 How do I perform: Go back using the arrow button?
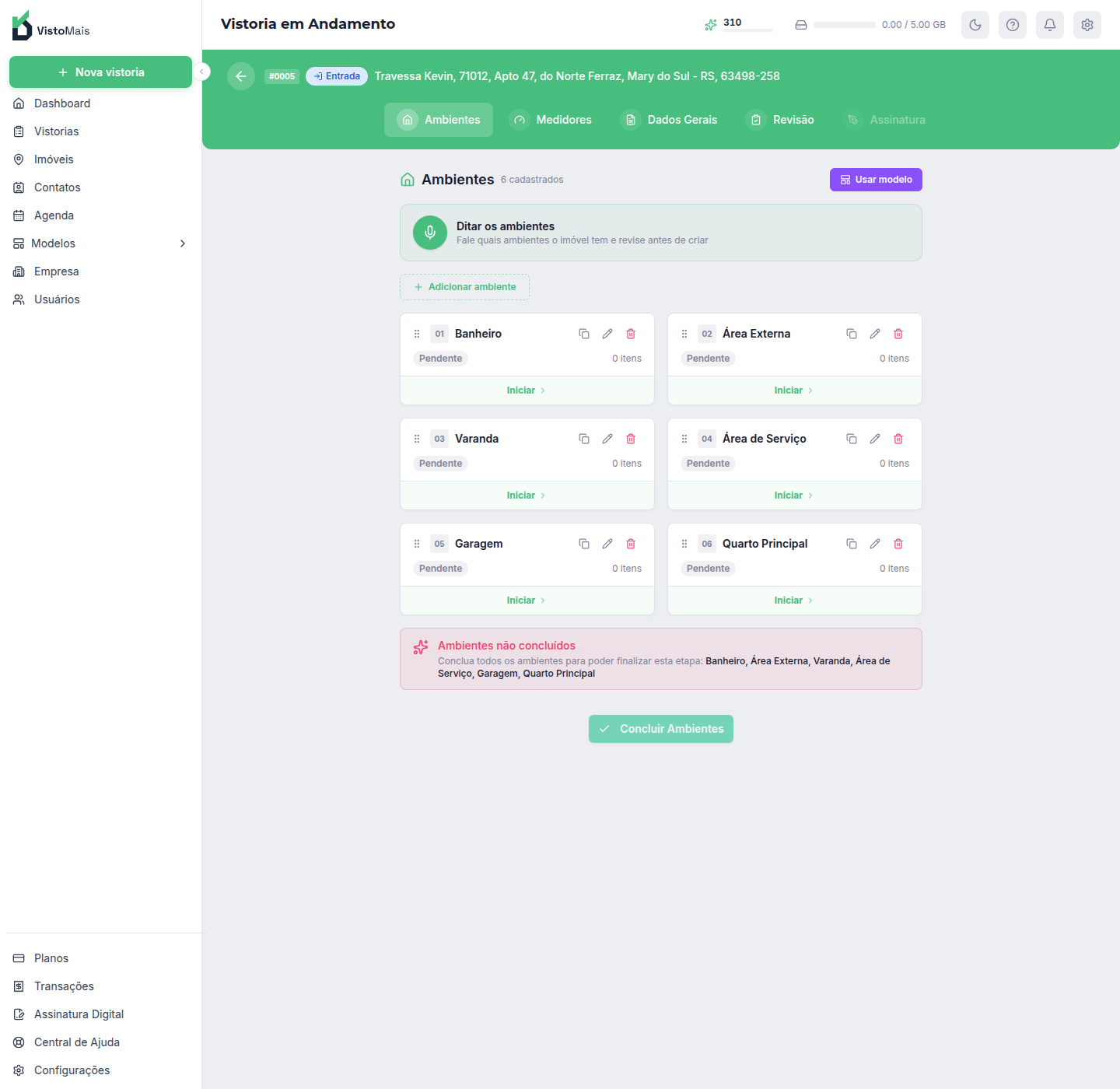click(x=241, y=76)
